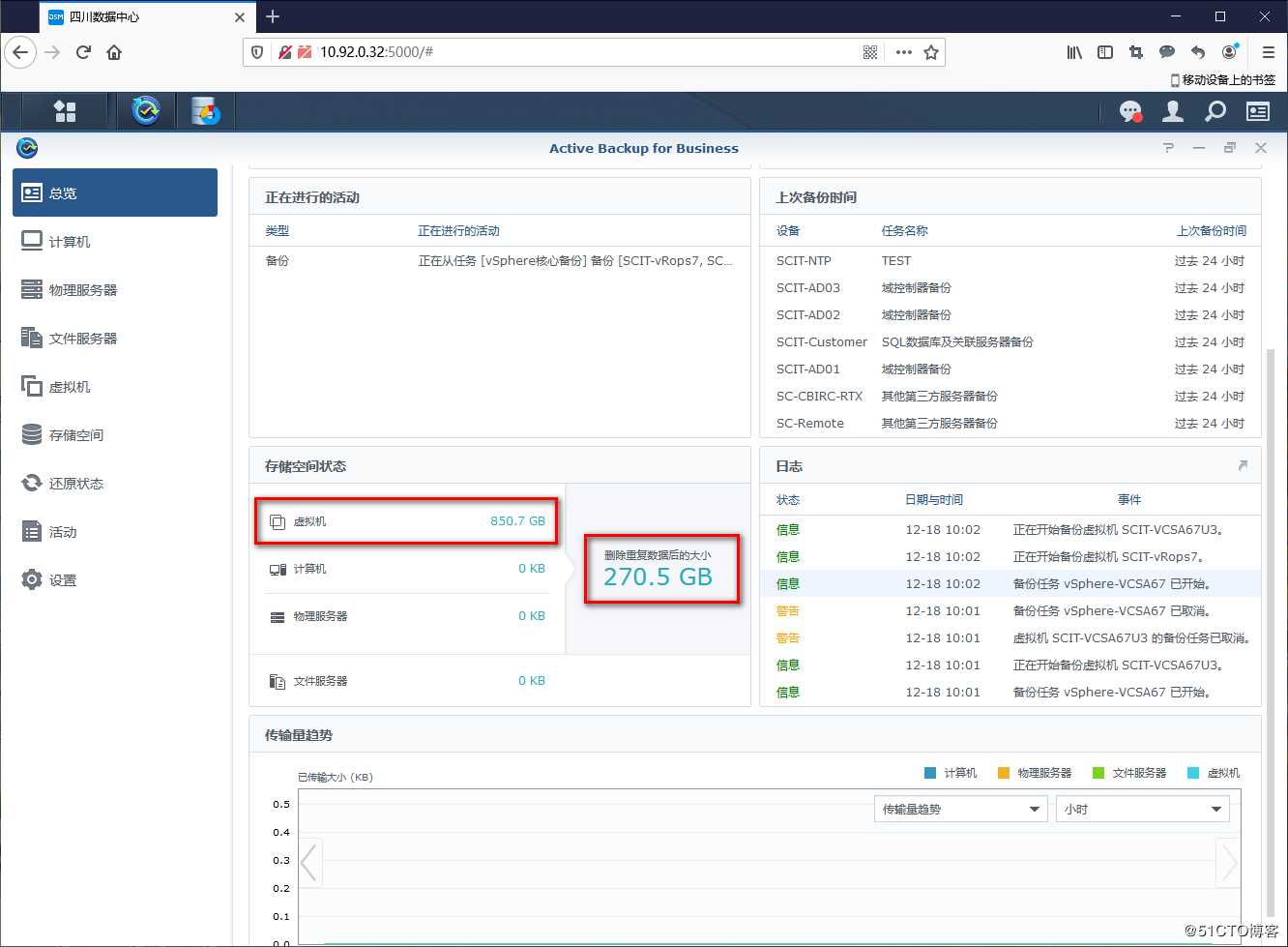
Task: Open DSM user account options icon
Action: pos(1173,111)
